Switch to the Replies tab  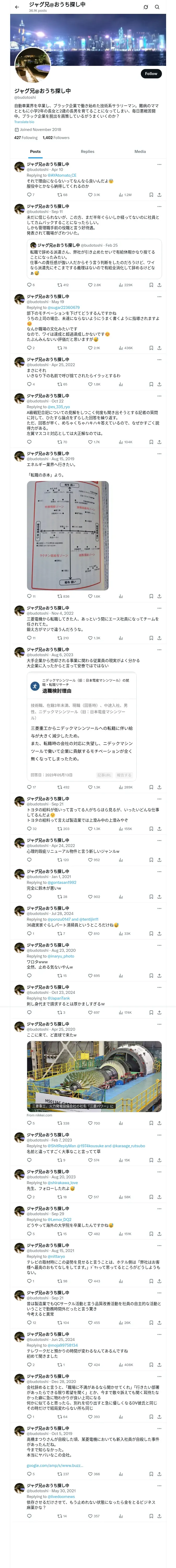pyautogui.click(x=87, y=152)
